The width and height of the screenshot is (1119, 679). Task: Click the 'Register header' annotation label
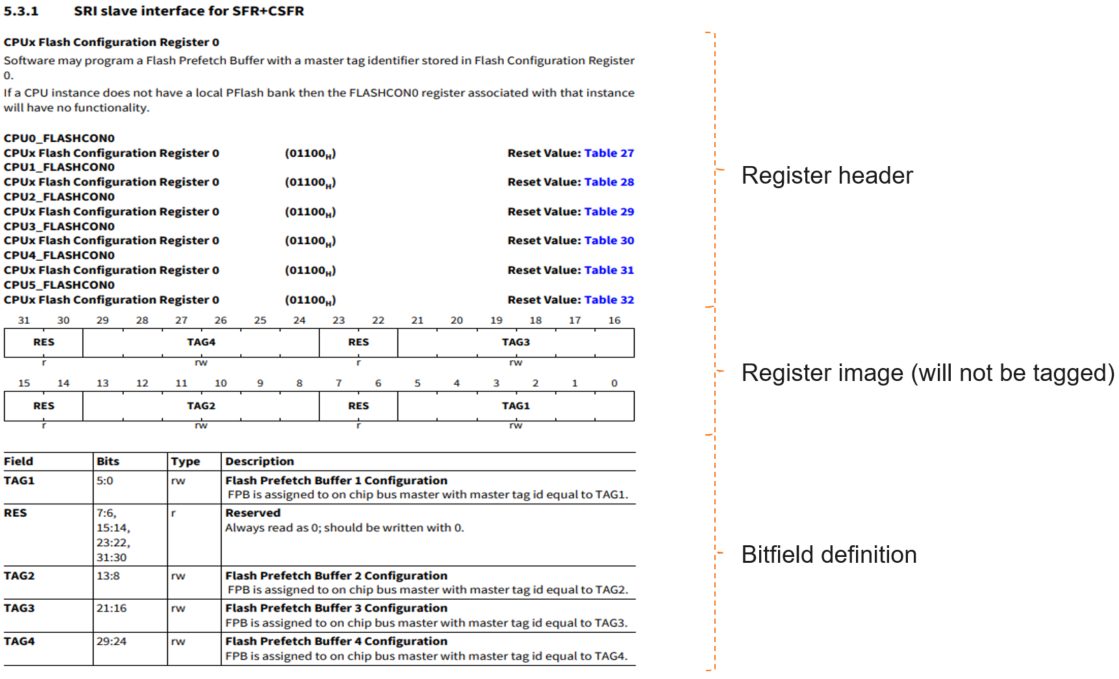pos(826,176)
